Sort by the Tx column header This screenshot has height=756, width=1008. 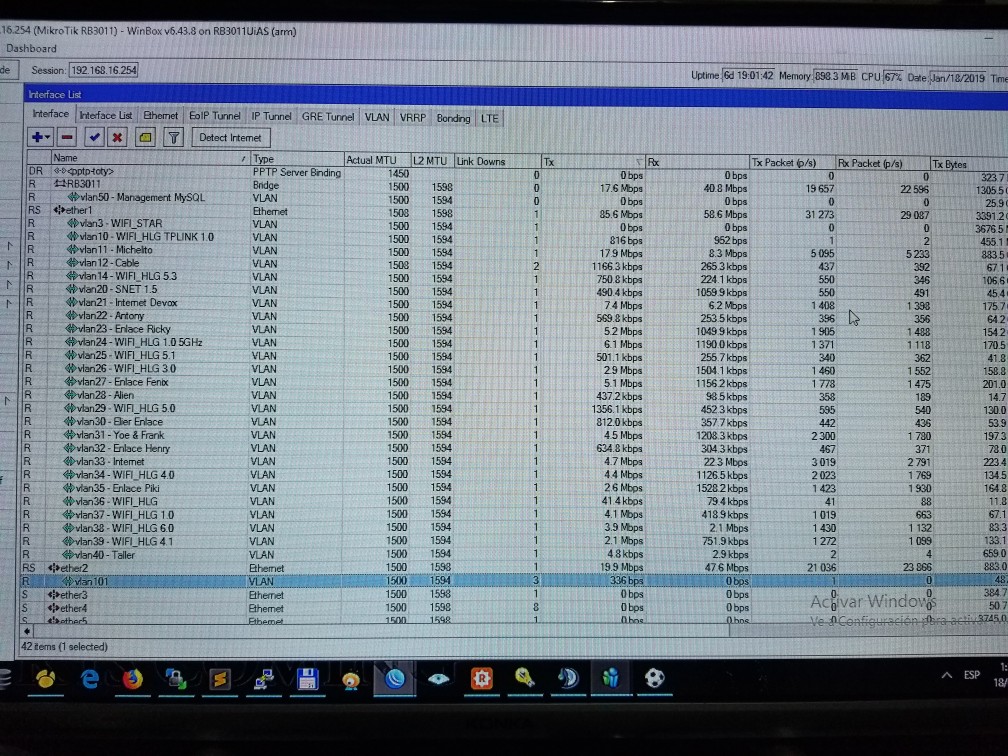pyautogui.click(x=593, y=162)
